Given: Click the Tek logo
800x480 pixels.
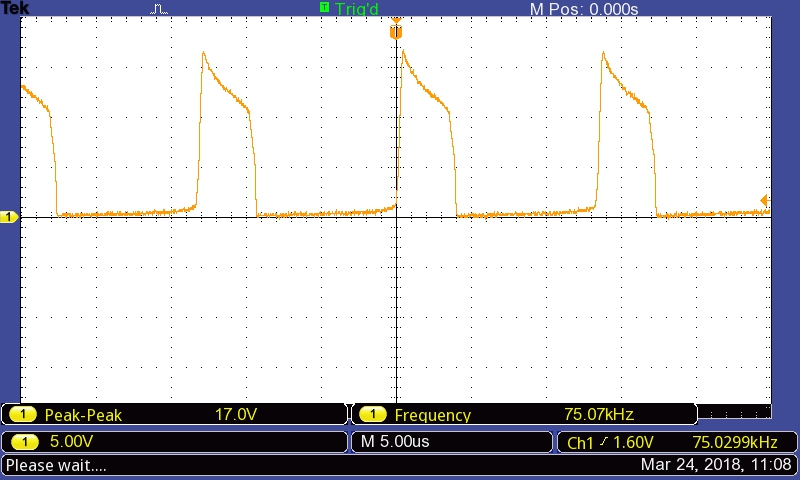Looking at the screenshot, I should pyautogui.click(x=15, y=8).
